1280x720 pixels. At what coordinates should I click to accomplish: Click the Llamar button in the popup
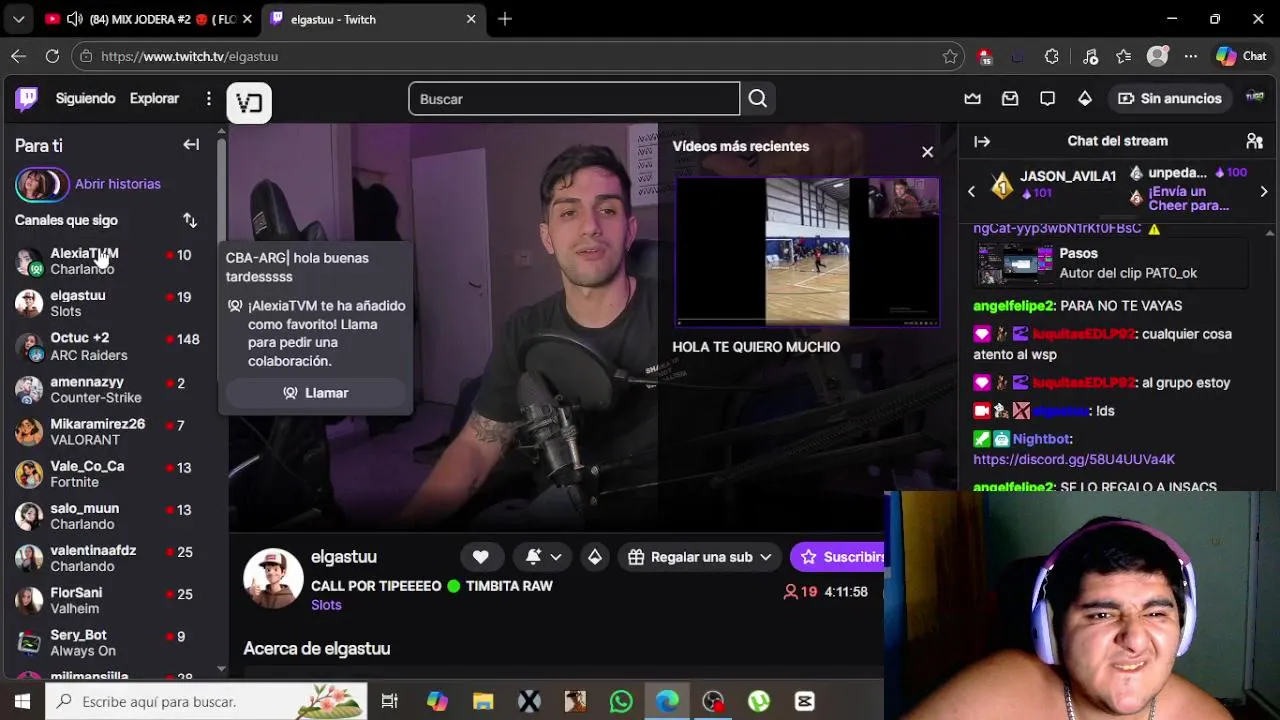[x=315, y=393]
